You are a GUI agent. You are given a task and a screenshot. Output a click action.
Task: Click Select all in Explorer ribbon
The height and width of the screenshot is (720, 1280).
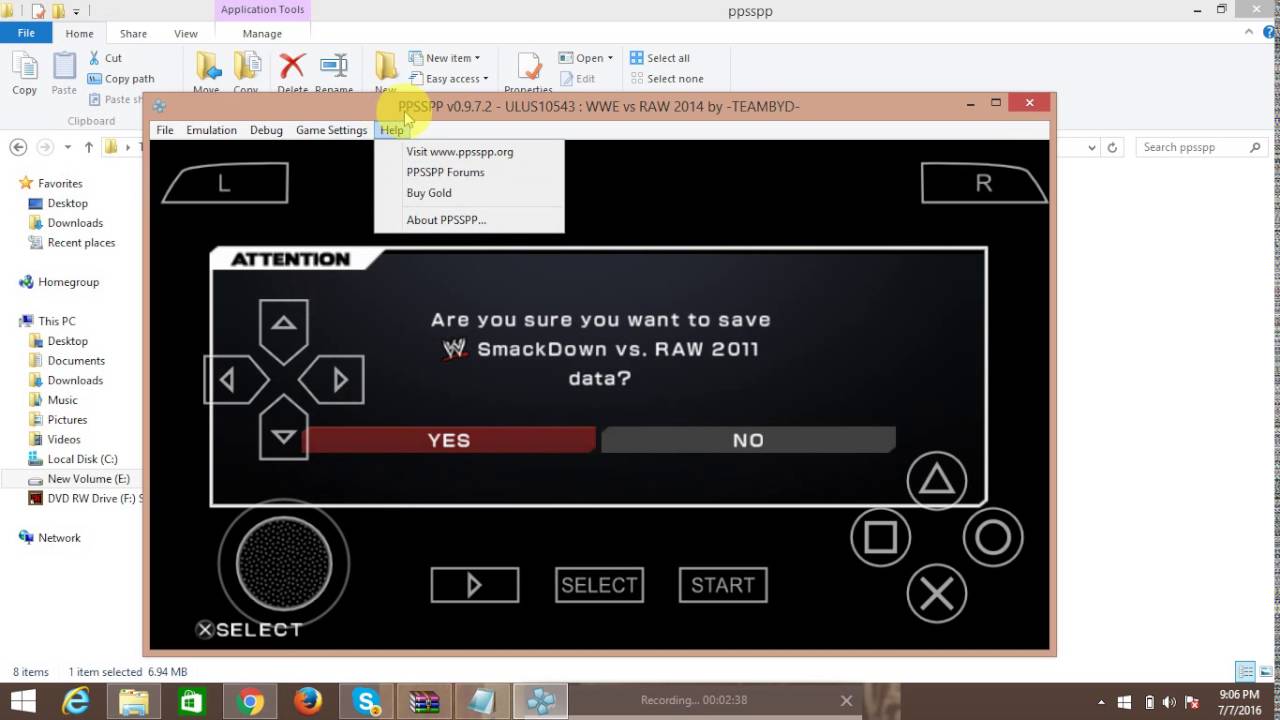tap(659, 58)
